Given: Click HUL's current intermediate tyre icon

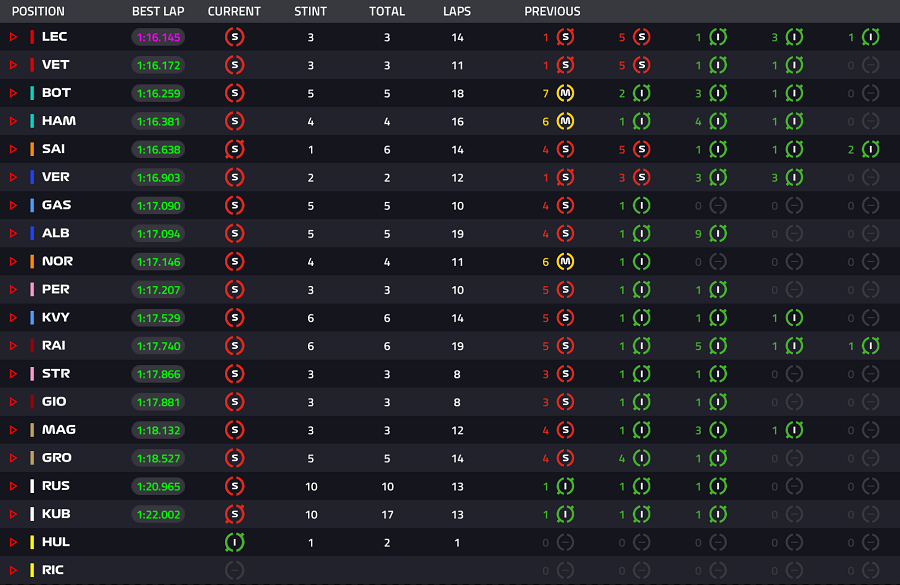Looking at the screenshot, I should [x=234, y=543].
